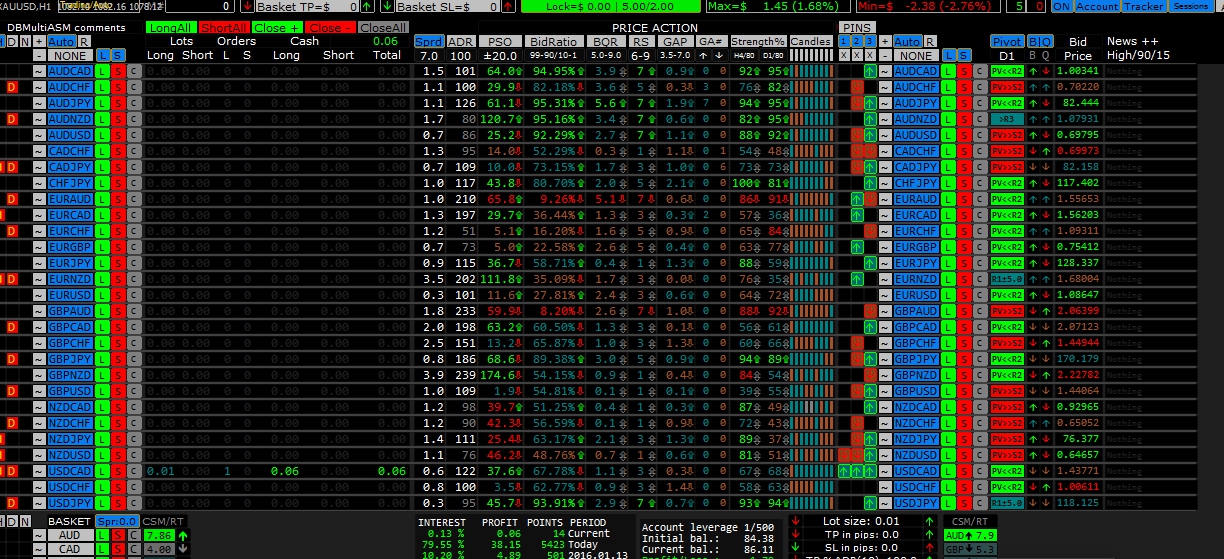Toggle PINS button 3
Viewport: 1224px width, 559px height.
869,41
